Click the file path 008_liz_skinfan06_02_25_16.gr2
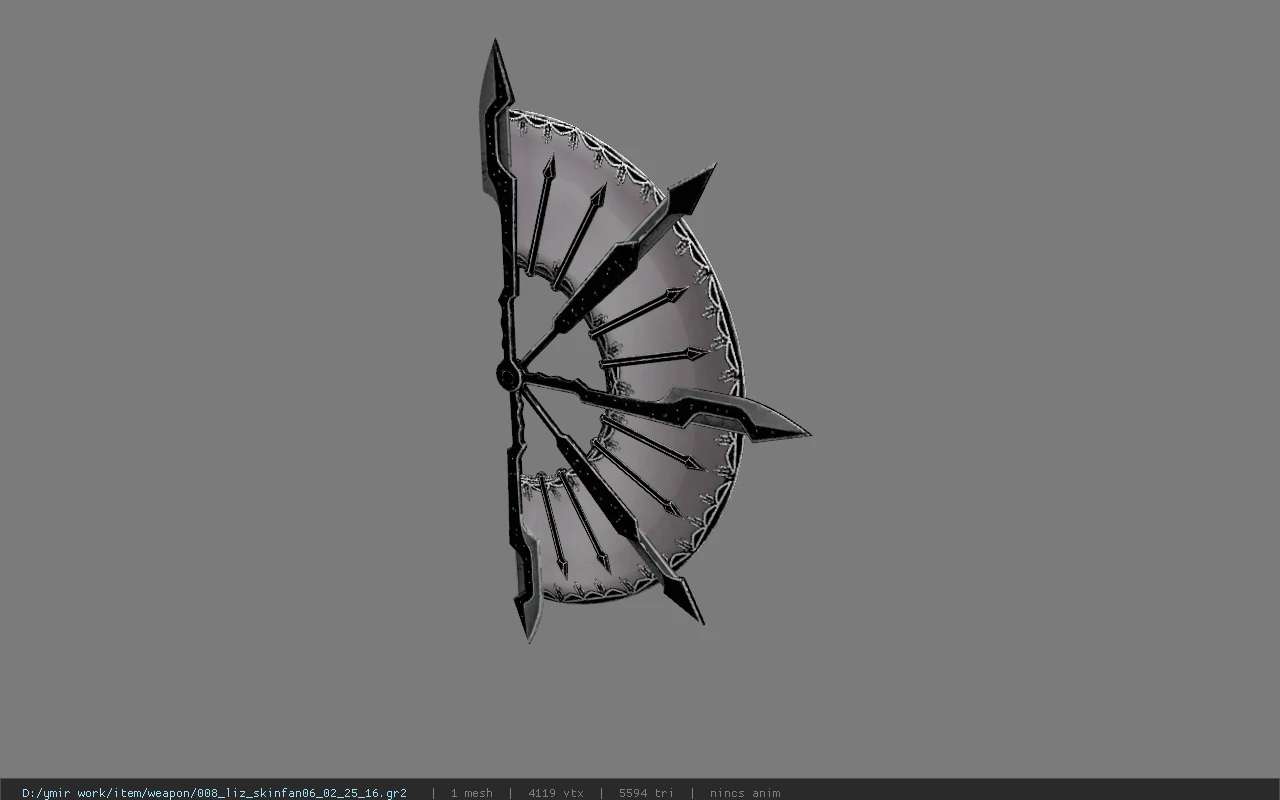1280x800 pixels. 214,793
